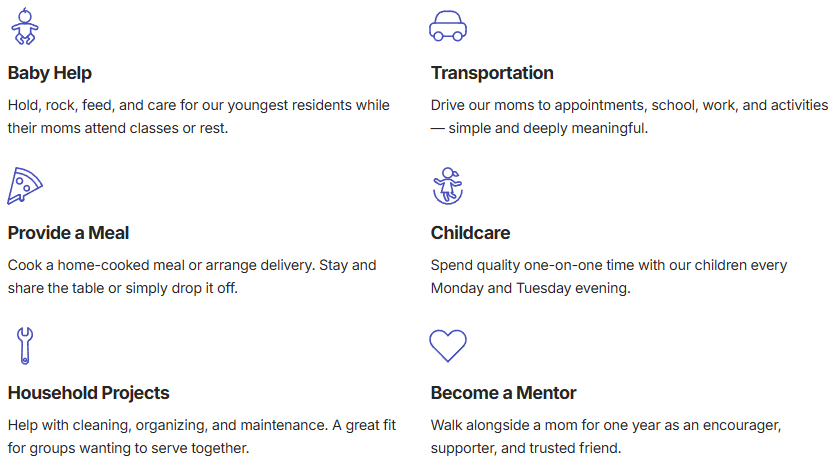
Task: Click the 'Spend quality one-on-one time' line
Action: 609,265
